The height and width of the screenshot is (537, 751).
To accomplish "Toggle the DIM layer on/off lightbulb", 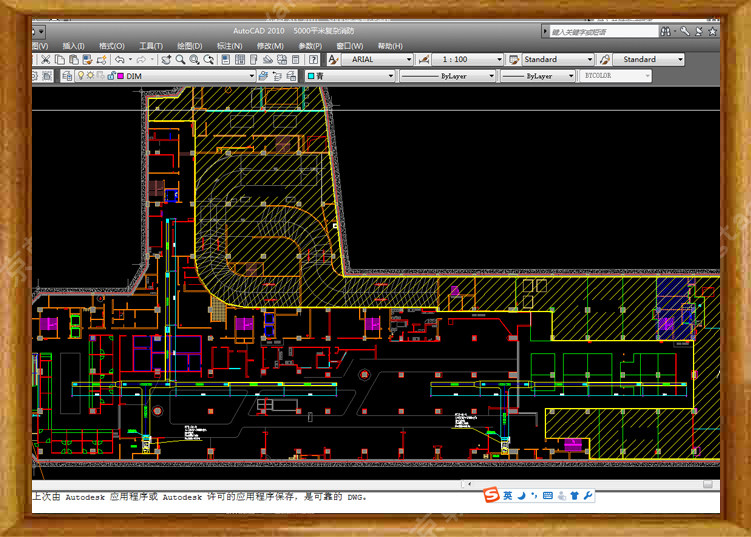I will point(81,75).
